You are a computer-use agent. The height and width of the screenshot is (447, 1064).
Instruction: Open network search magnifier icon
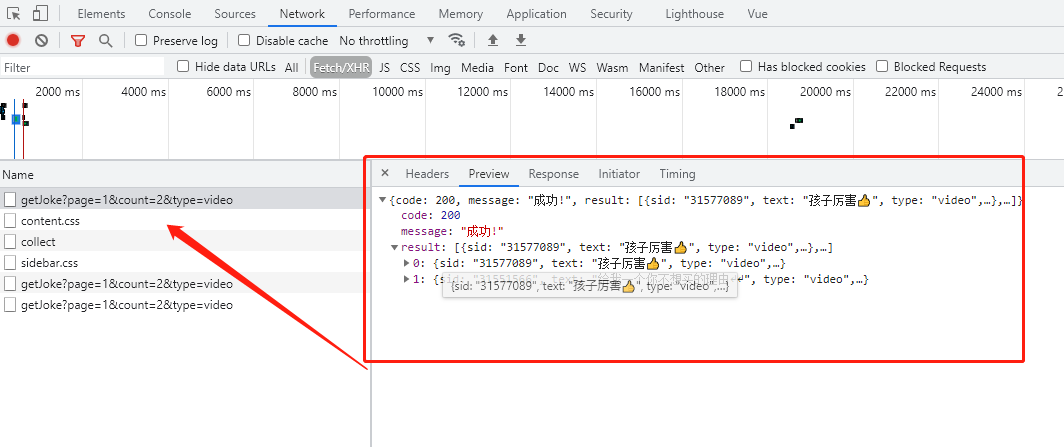tap(105, 41)
